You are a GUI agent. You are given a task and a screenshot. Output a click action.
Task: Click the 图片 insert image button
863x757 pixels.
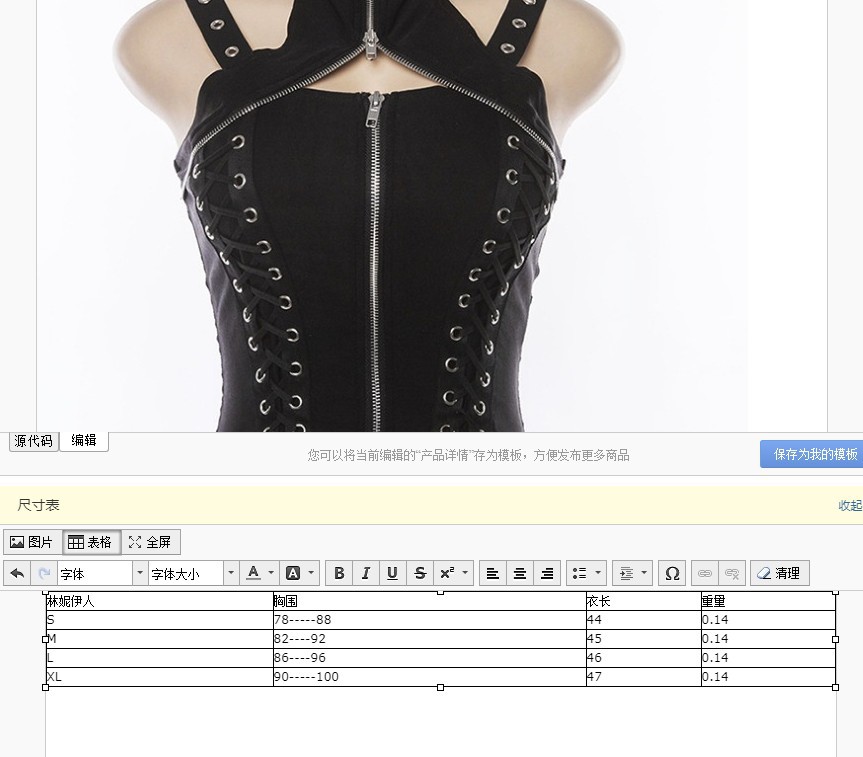pos(32,542)
